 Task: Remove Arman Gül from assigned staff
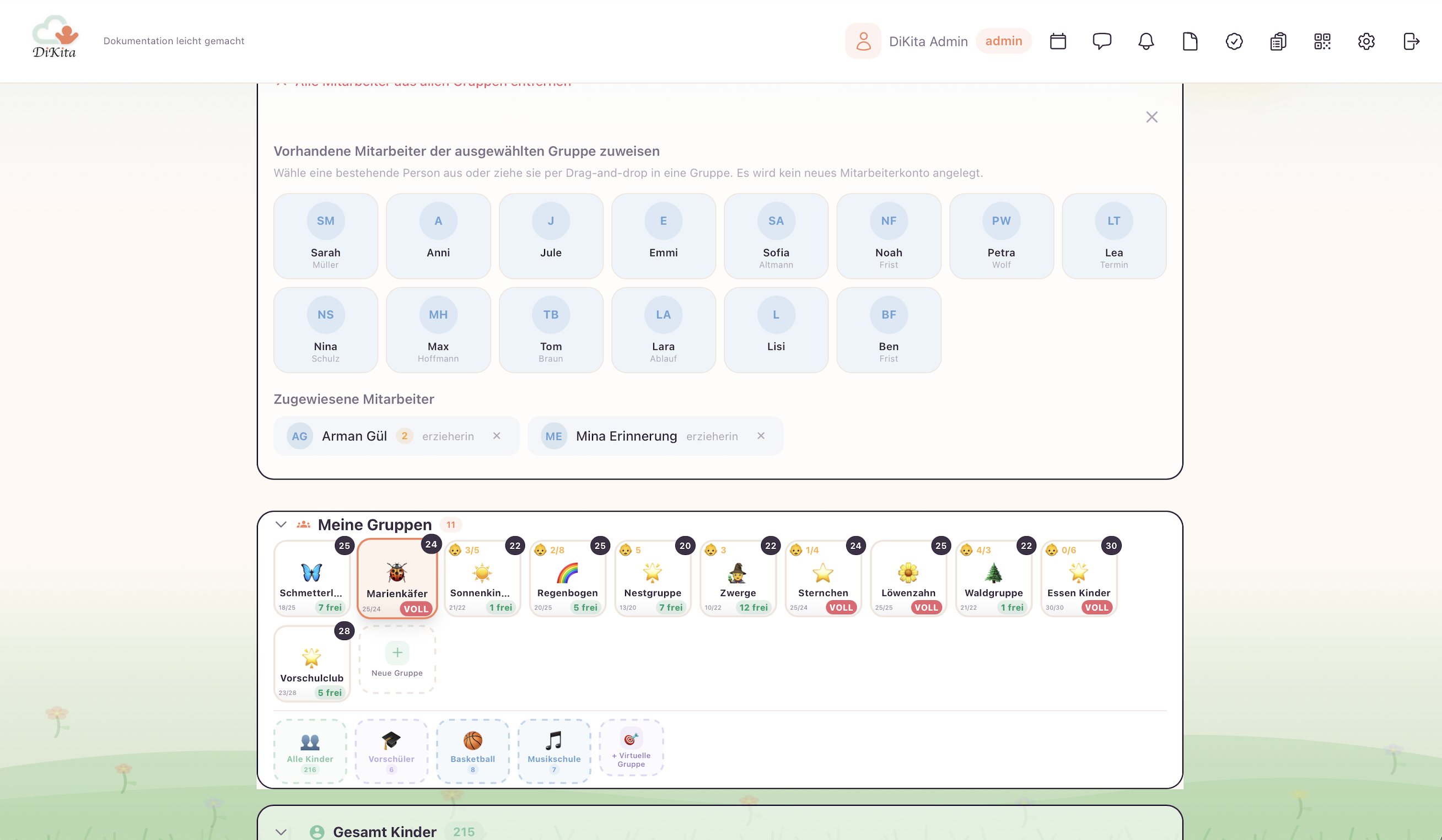(497, 436)
